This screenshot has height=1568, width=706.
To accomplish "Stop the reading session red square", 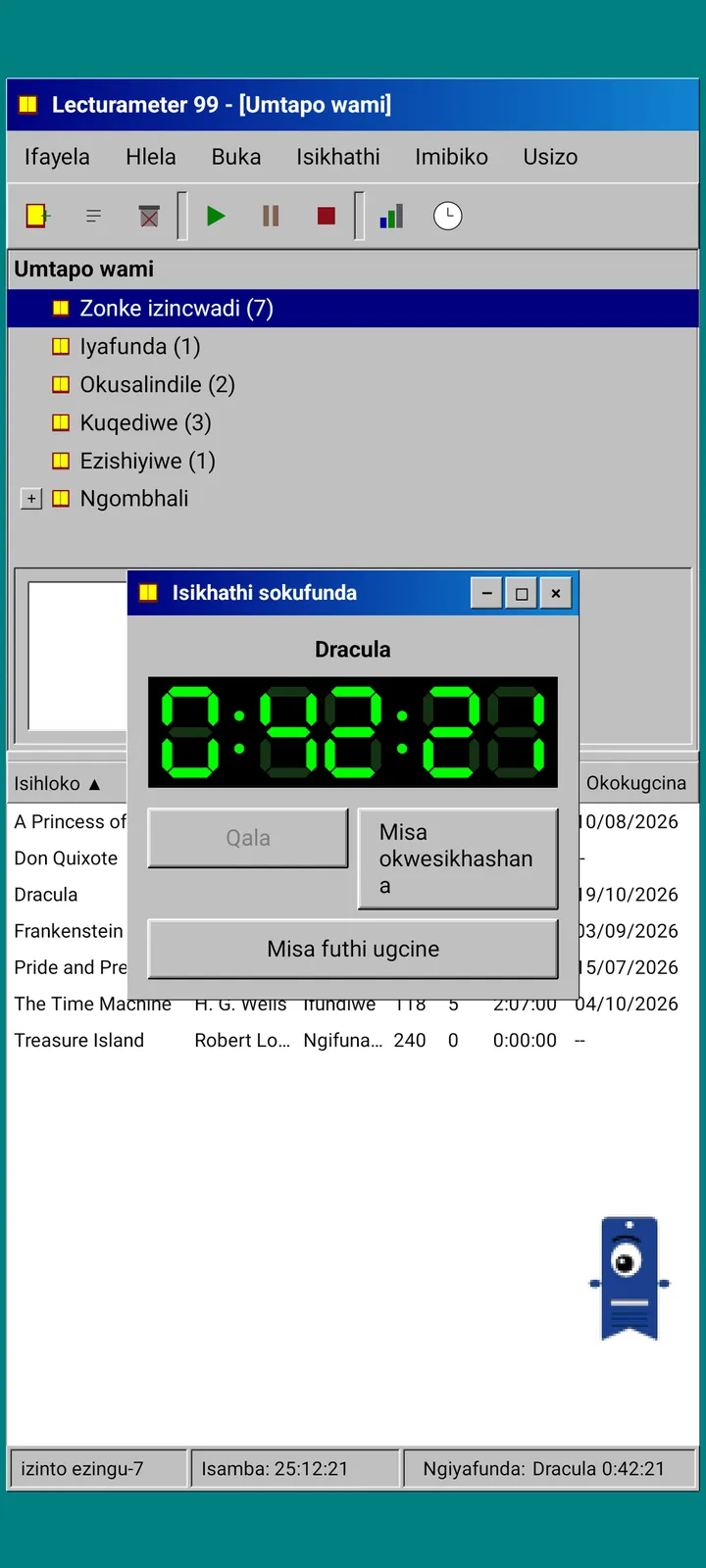I will pyautogui.click(x=327, y=216).
